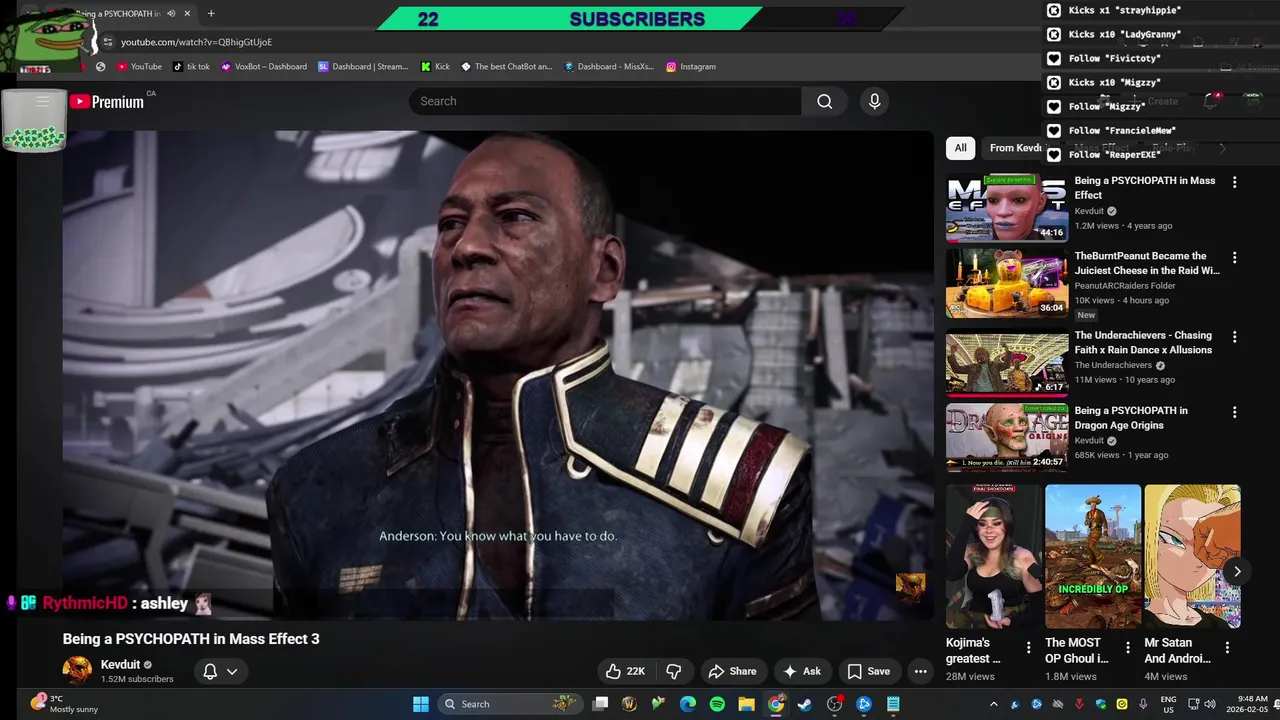Open File Explorer from the taskbar

(x=746, y=704)
